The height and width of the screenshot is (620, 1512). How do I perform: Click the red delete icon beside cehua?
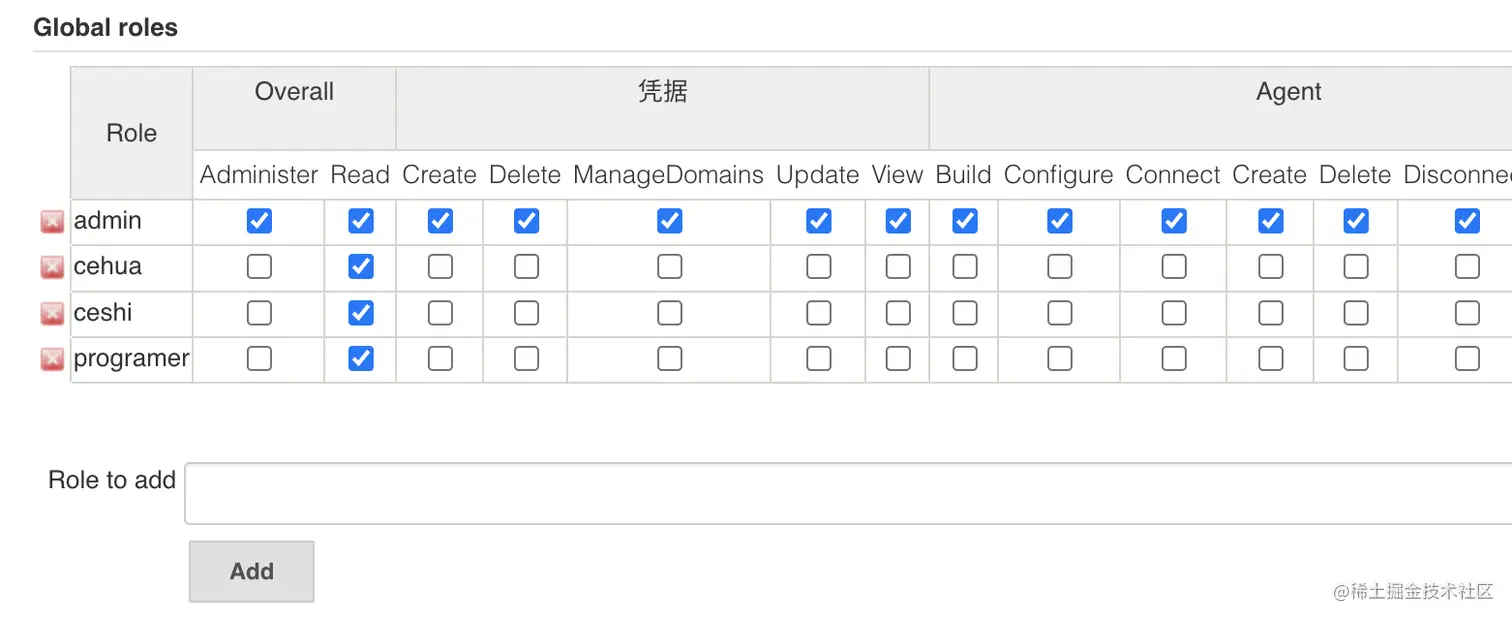pyautogui.click(x=52, y=267)
